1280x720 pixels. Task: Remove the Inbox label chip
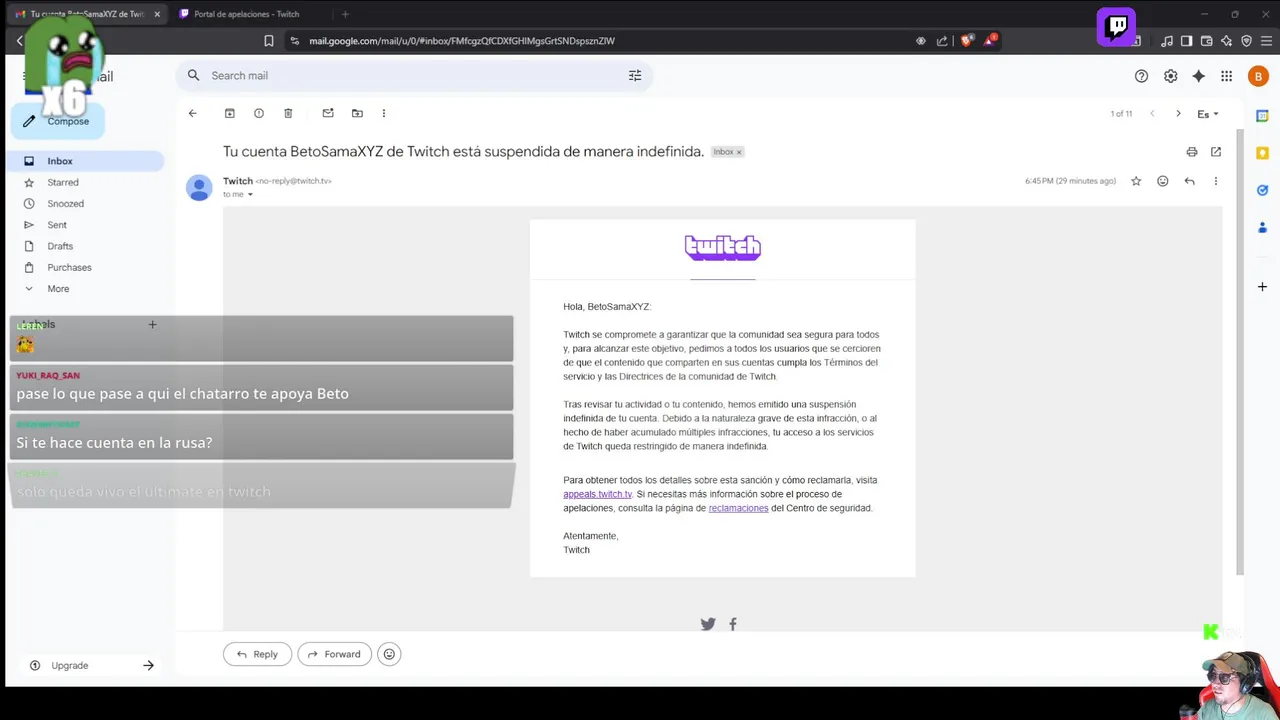tap(739, 152)
